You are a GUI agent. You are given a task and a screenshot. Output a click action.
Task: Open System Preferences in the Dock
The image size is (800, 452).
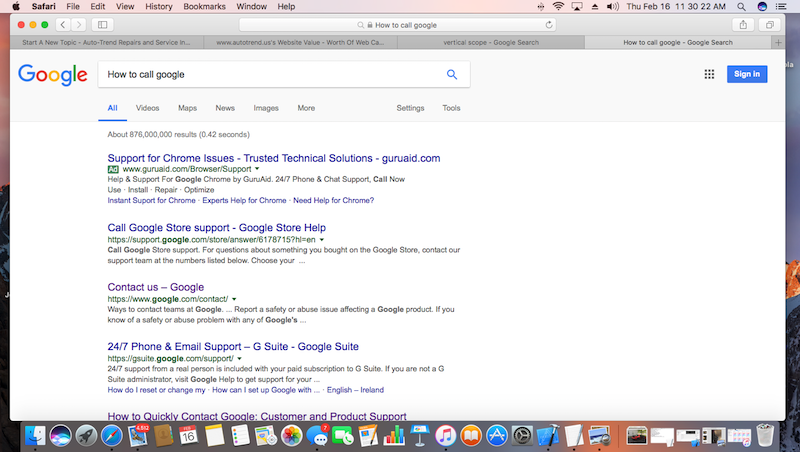pyautogui.click(x=522, y=436)
